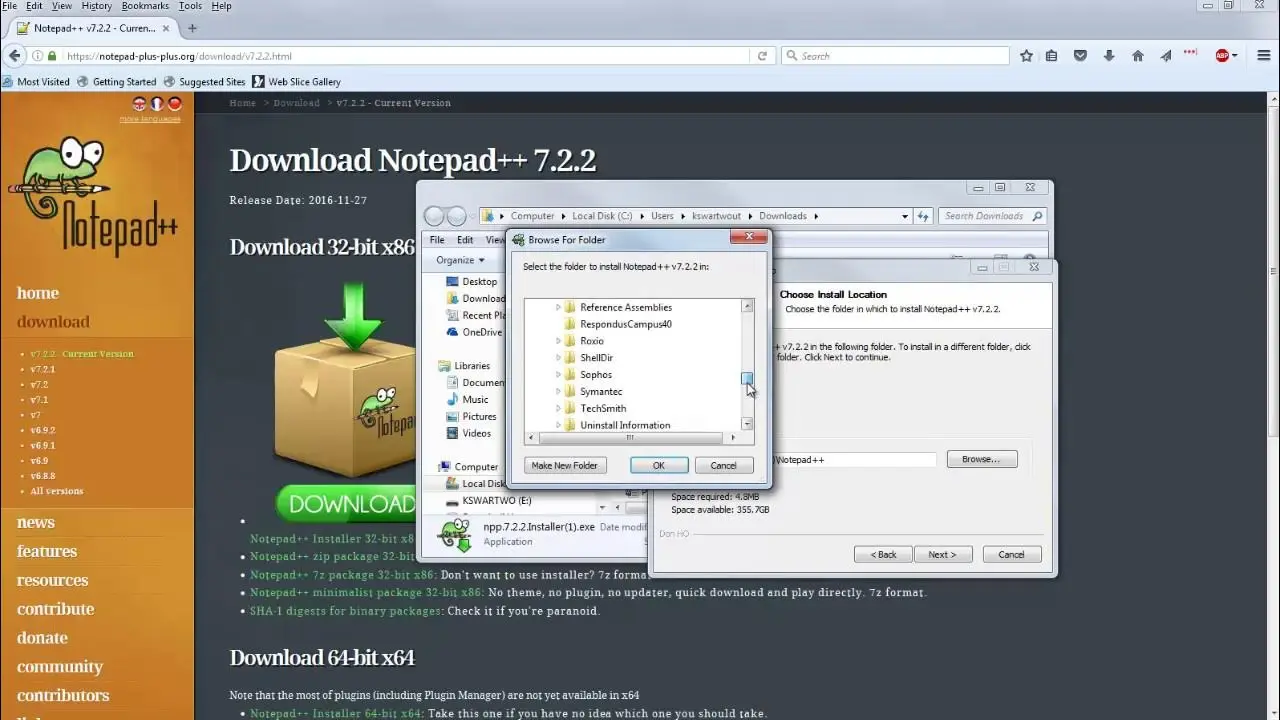The width and height of the screenshot is (1280, 720).
Task: Expand the ShellDir folder node
Action: [x=558, y=358]
